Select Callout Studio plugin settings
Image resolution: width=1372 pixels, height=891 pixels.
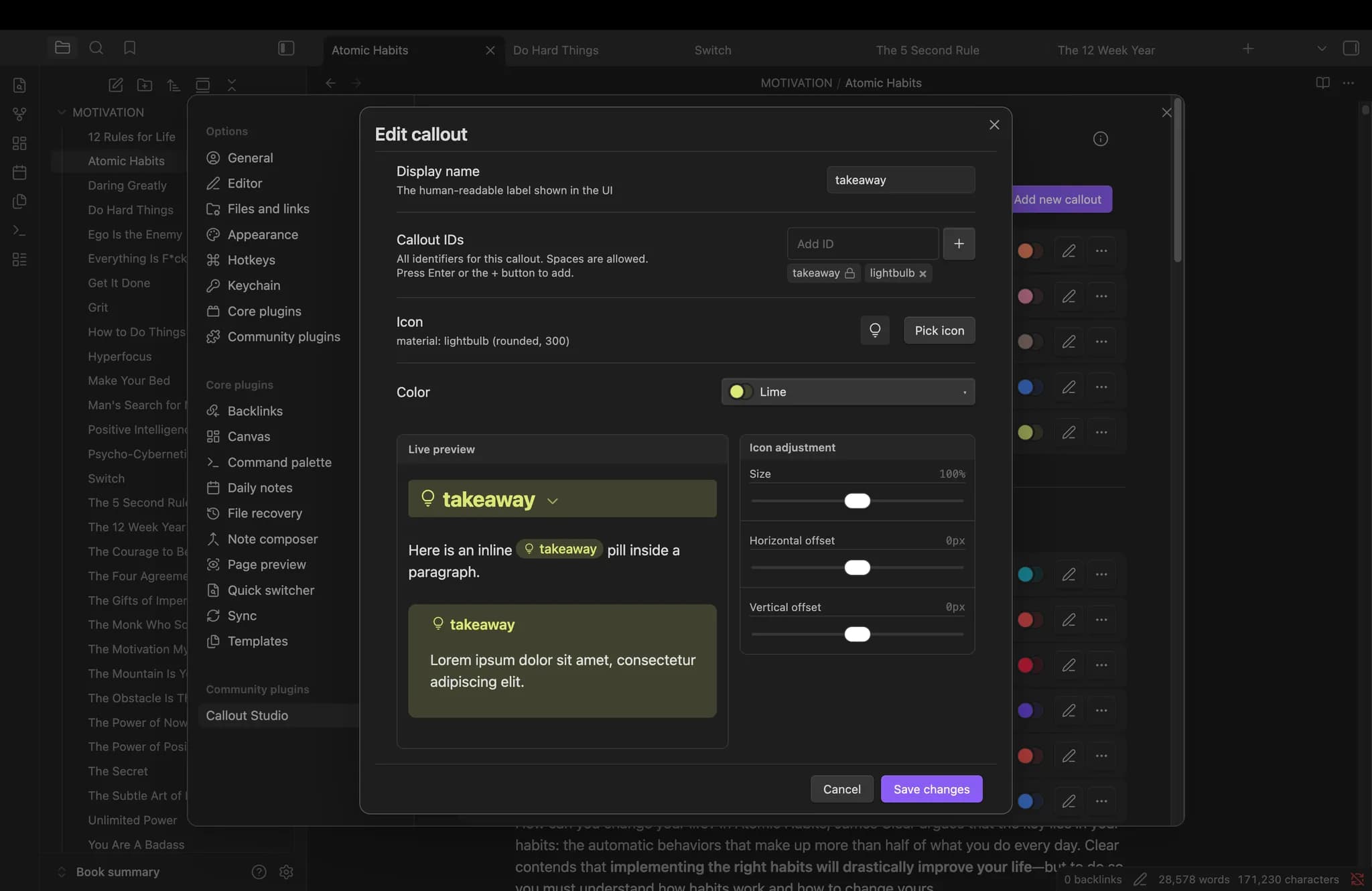[278, 715]
